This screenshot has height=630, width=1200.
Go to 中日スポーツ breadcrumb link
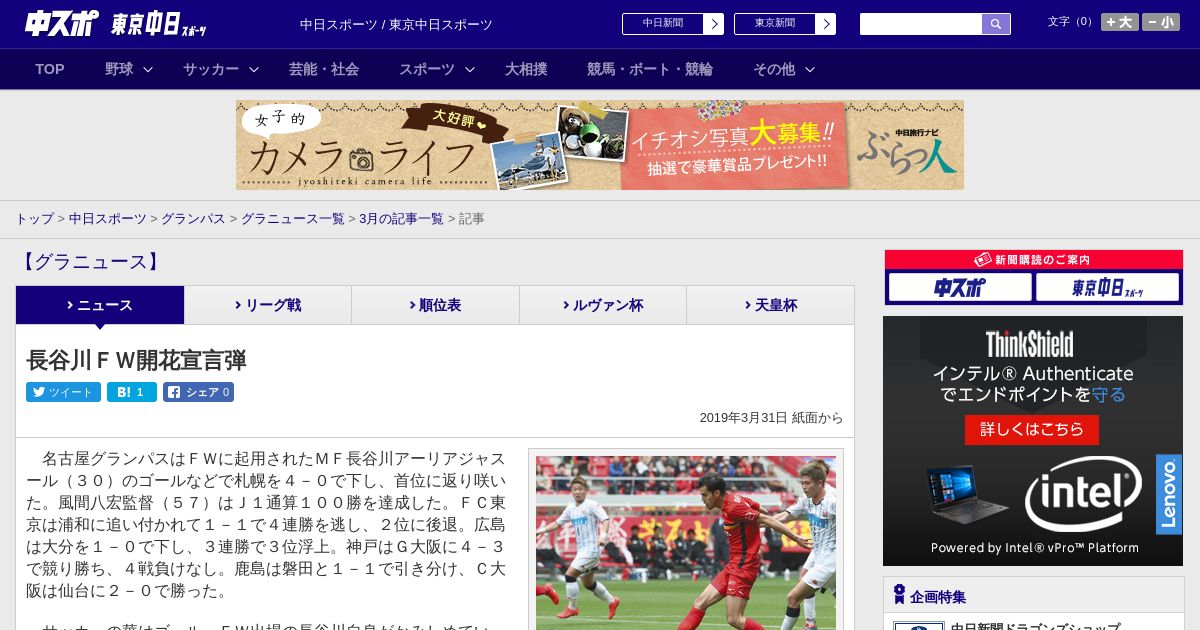click(108, 219)
